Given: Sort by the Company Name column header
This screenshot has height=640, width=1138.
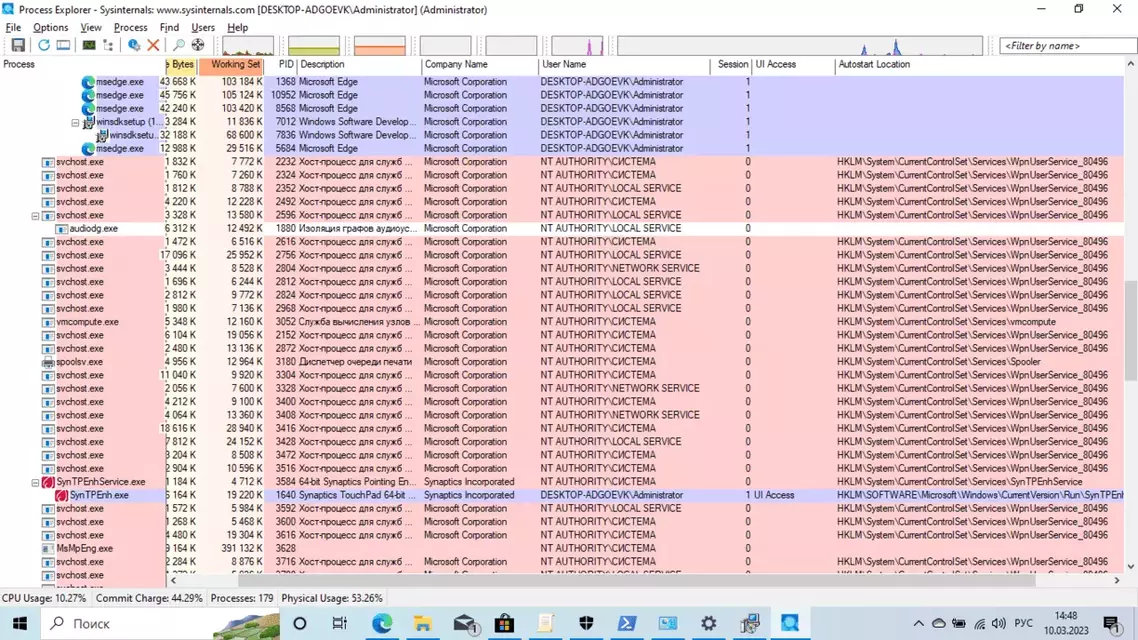Looking at the screenshot, I should click(480, 65).
